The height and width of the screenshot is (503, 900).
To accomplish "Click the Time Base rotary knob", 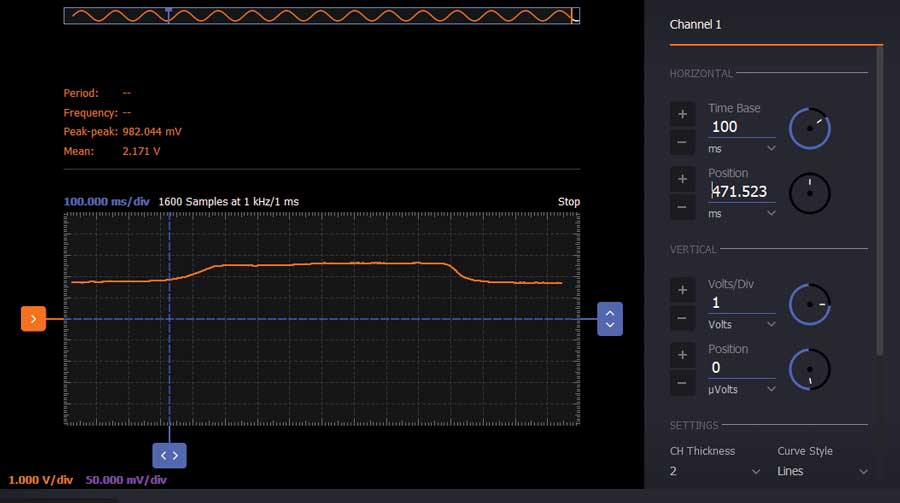I will pyautogui.click(x=810, y=128).
